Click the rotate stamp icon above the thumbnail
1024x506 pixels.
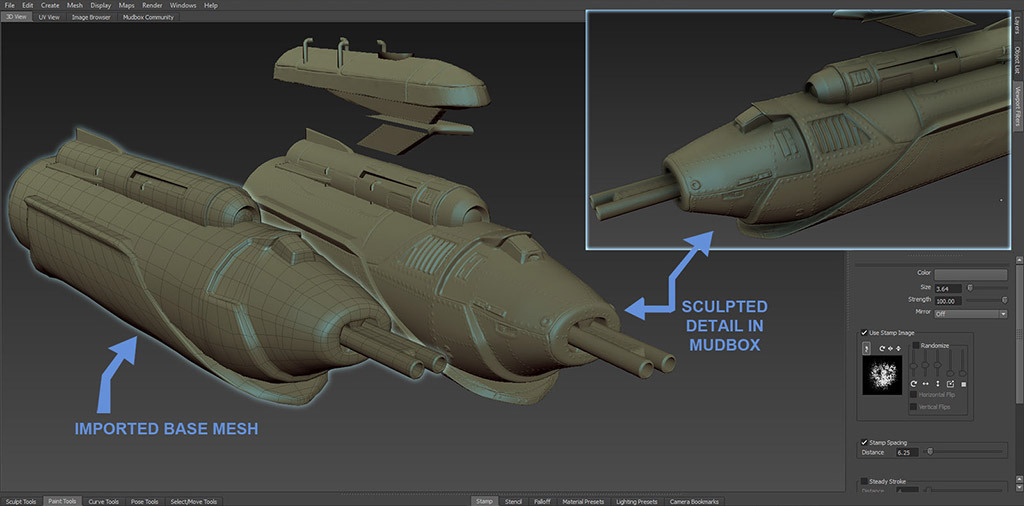click(882, 348)
